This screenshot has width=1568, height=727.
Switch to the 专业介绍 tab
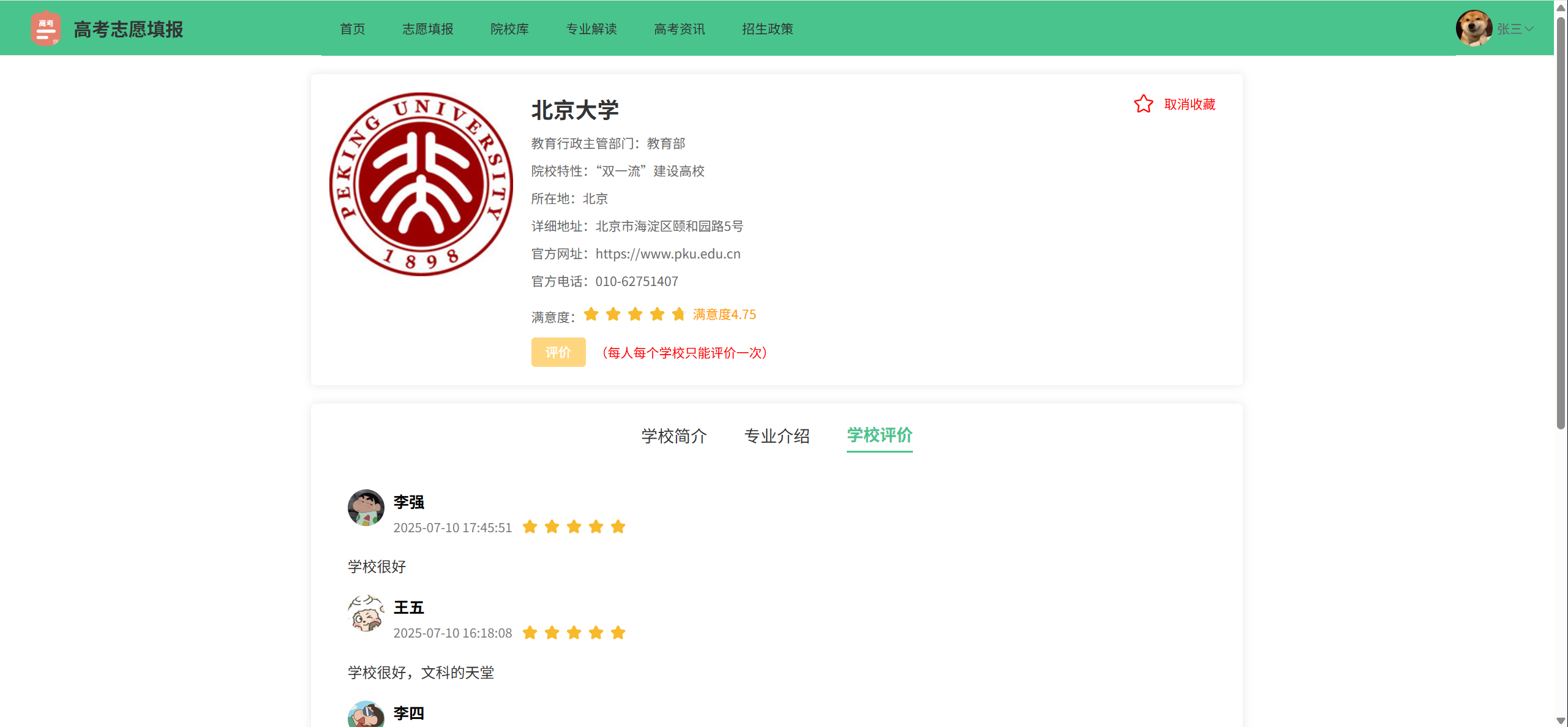pos(776,435)
